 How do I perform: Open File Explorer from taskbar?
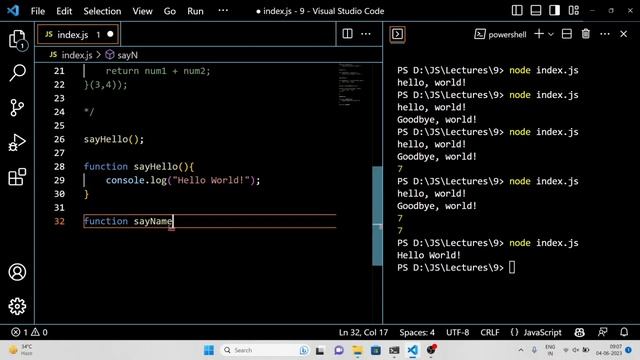358,350
